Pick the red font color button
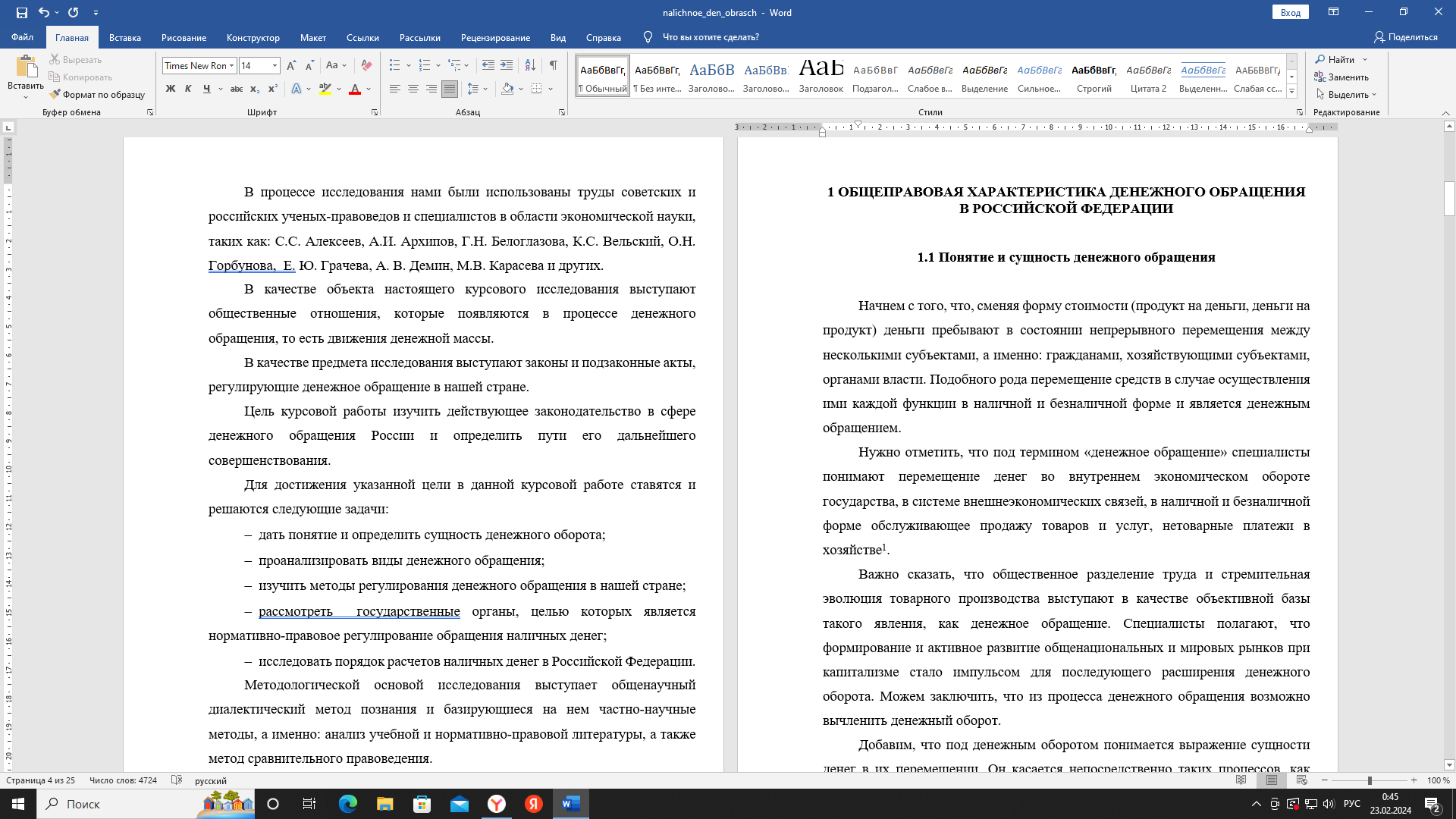1456x819 pixels. [x=354, y=89]
